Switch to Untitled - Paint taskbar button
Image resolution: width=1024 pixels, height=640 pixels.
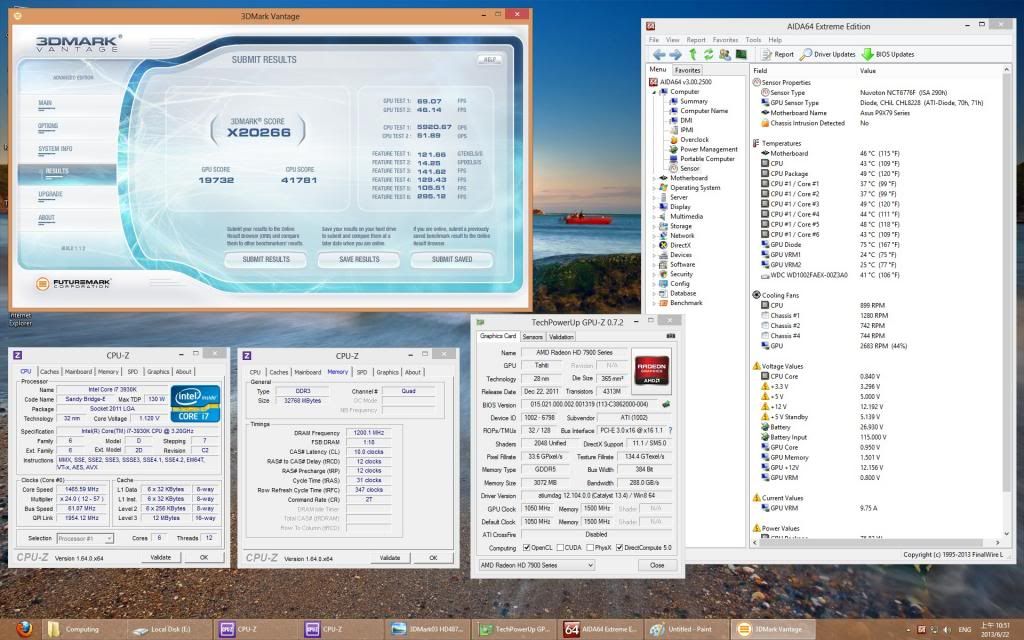coord(687,629)
